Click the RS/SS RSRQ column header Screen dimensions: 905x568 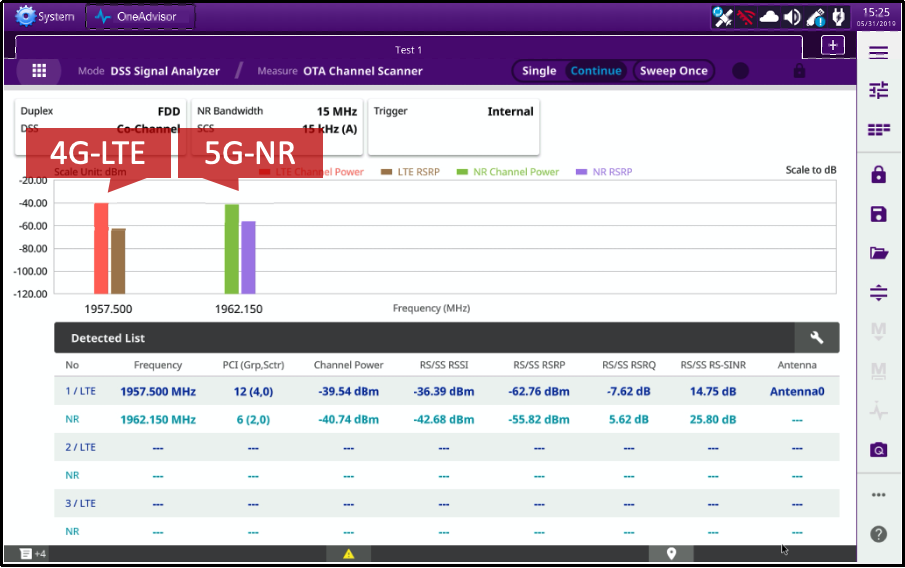(x=629, y=365)
